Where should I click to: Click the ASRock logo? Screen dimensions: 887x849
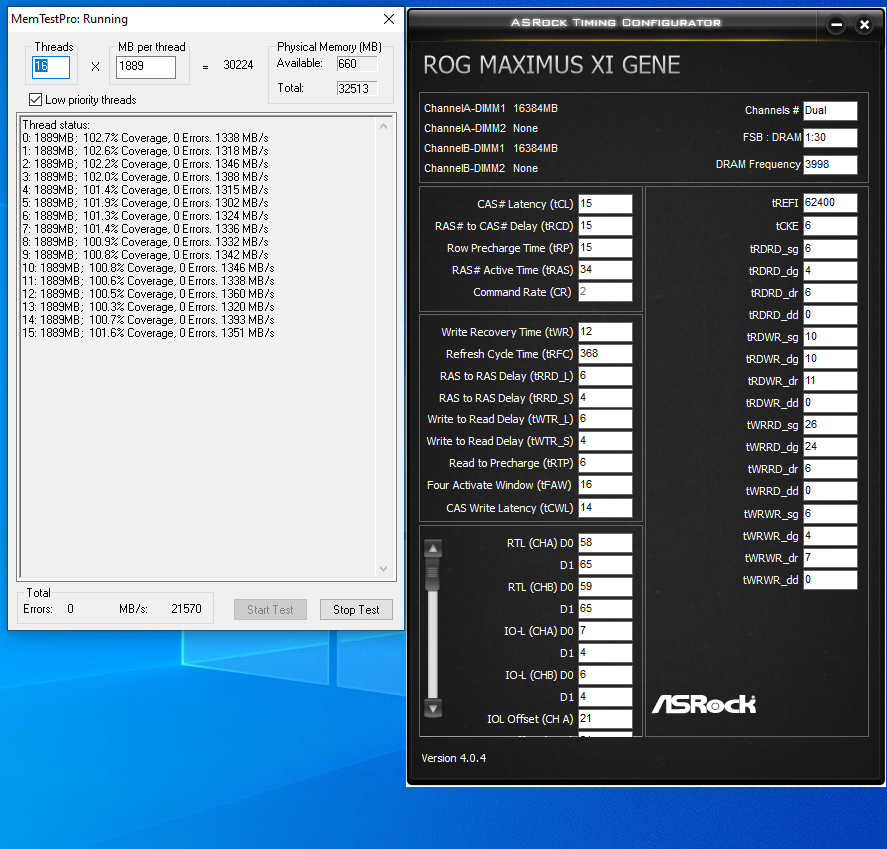[x=704, y=704]
